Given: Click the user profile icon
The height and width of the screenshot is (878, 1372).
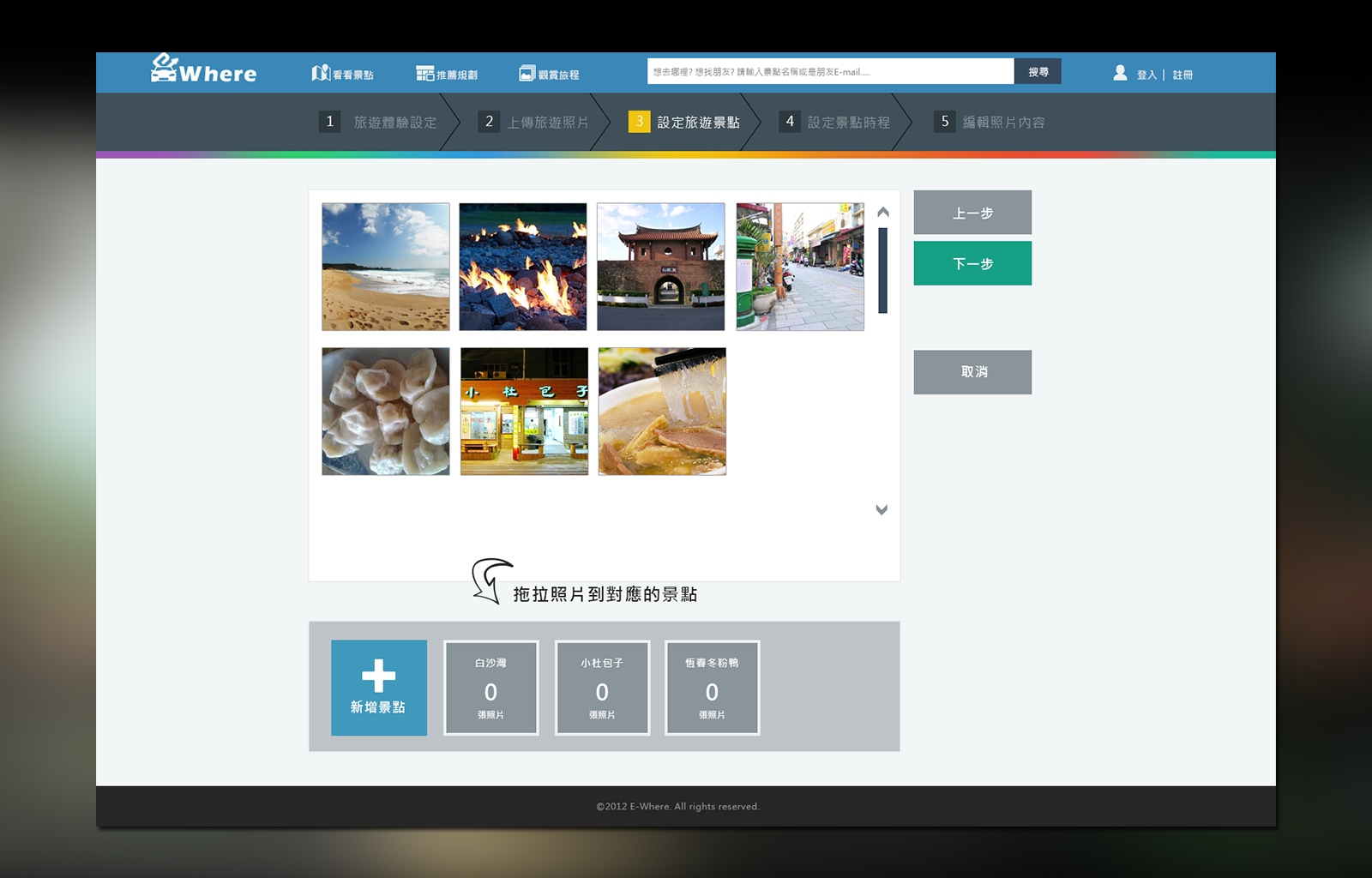Looking at the screenshot, I should [1120, 73].
